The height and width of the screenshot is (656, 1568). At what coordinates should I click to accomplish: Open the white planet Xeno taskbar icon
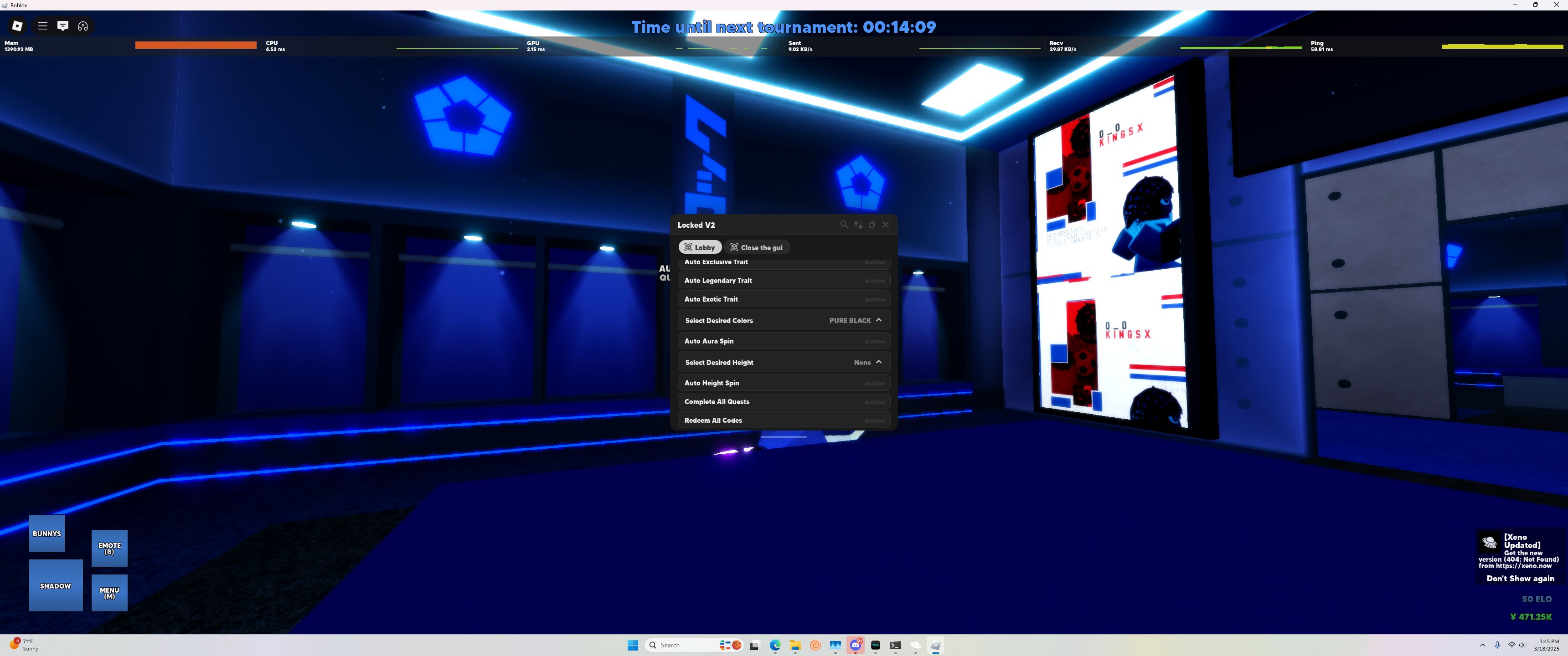(915, 645)
